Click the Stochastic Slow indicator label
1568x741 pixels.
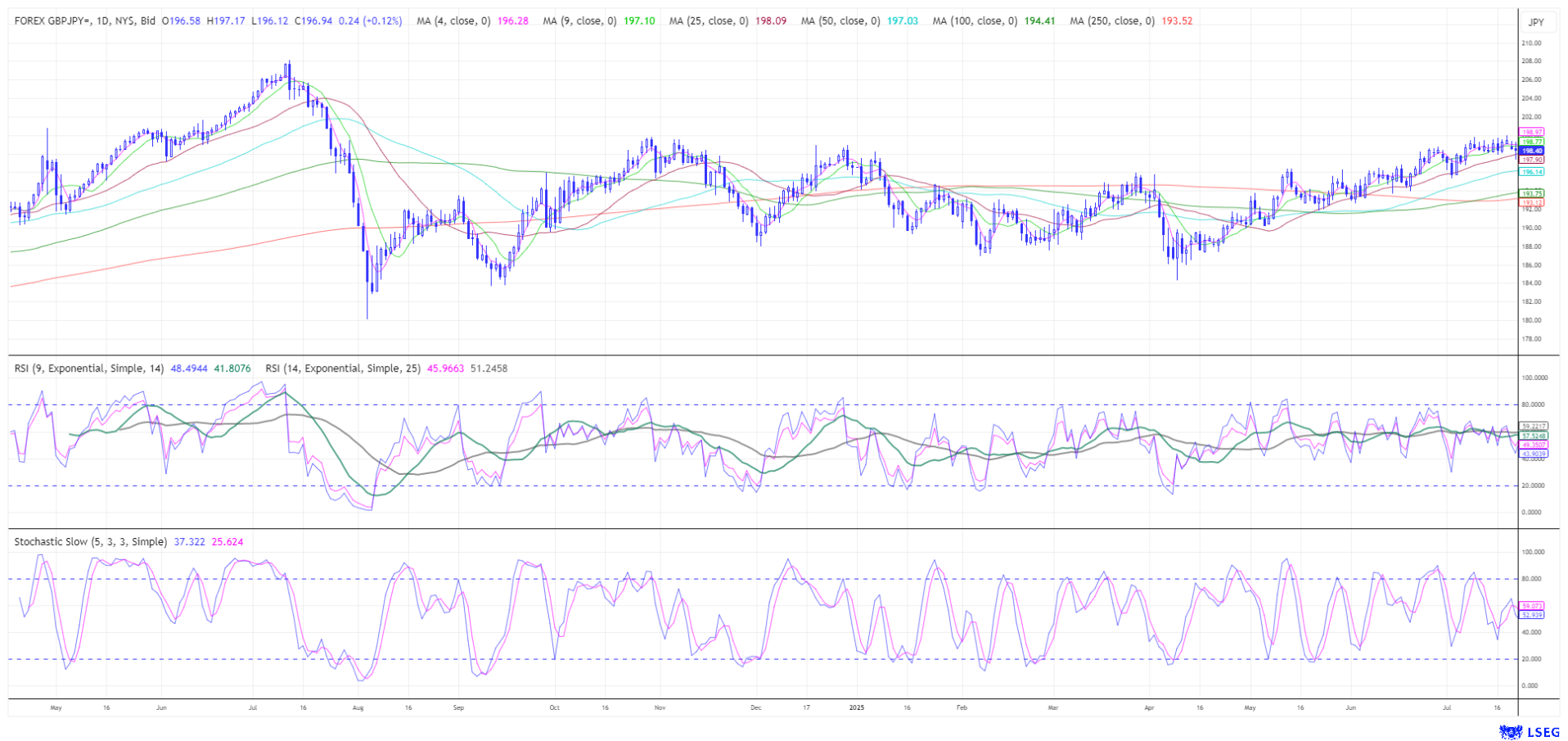90,542
